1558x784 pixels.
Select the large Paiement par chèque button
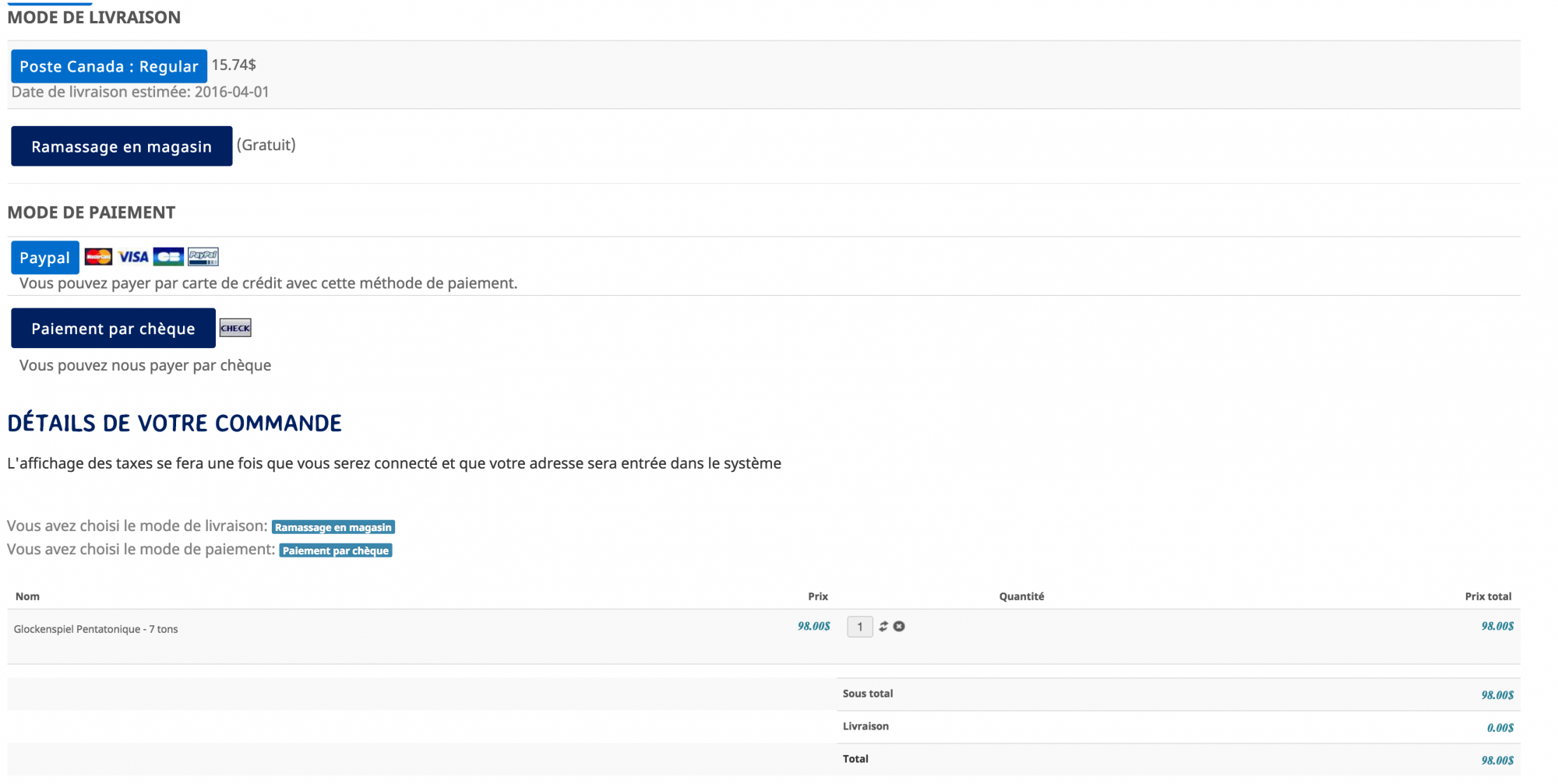[113, 329]
